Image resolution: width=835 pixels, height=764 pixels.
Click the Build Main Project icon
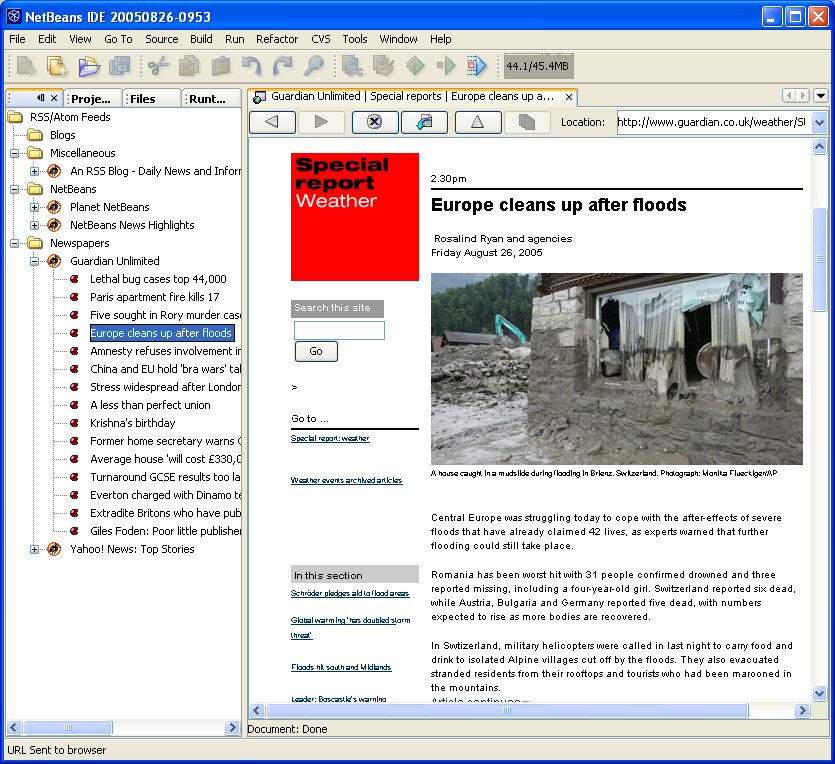tap(353, 66)
